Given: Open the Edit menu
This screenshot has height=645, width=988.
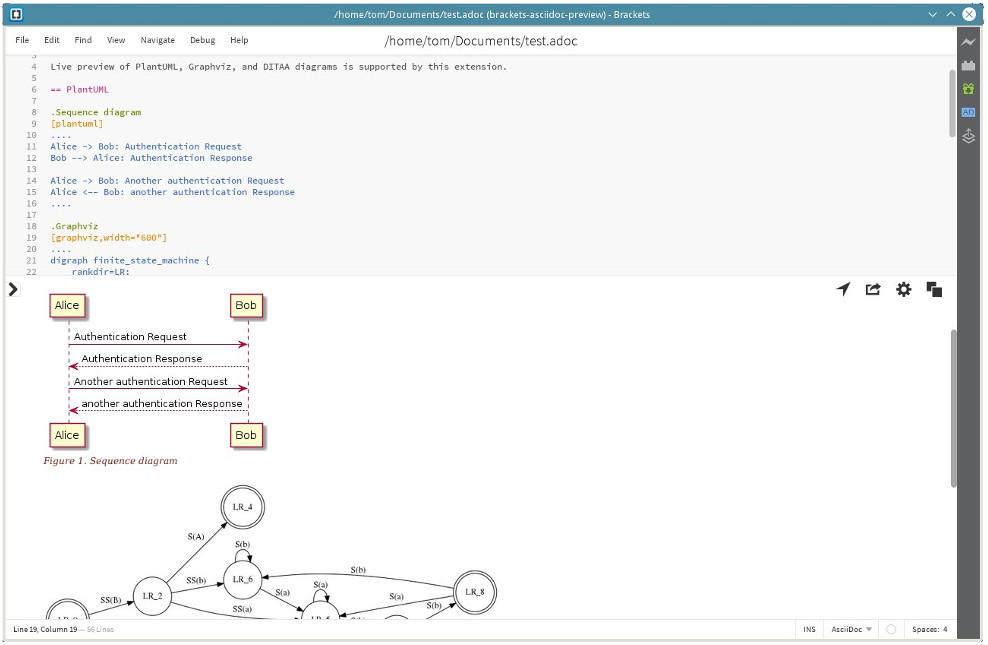Looking at the screenshot, I should click(x=52, y=40).
